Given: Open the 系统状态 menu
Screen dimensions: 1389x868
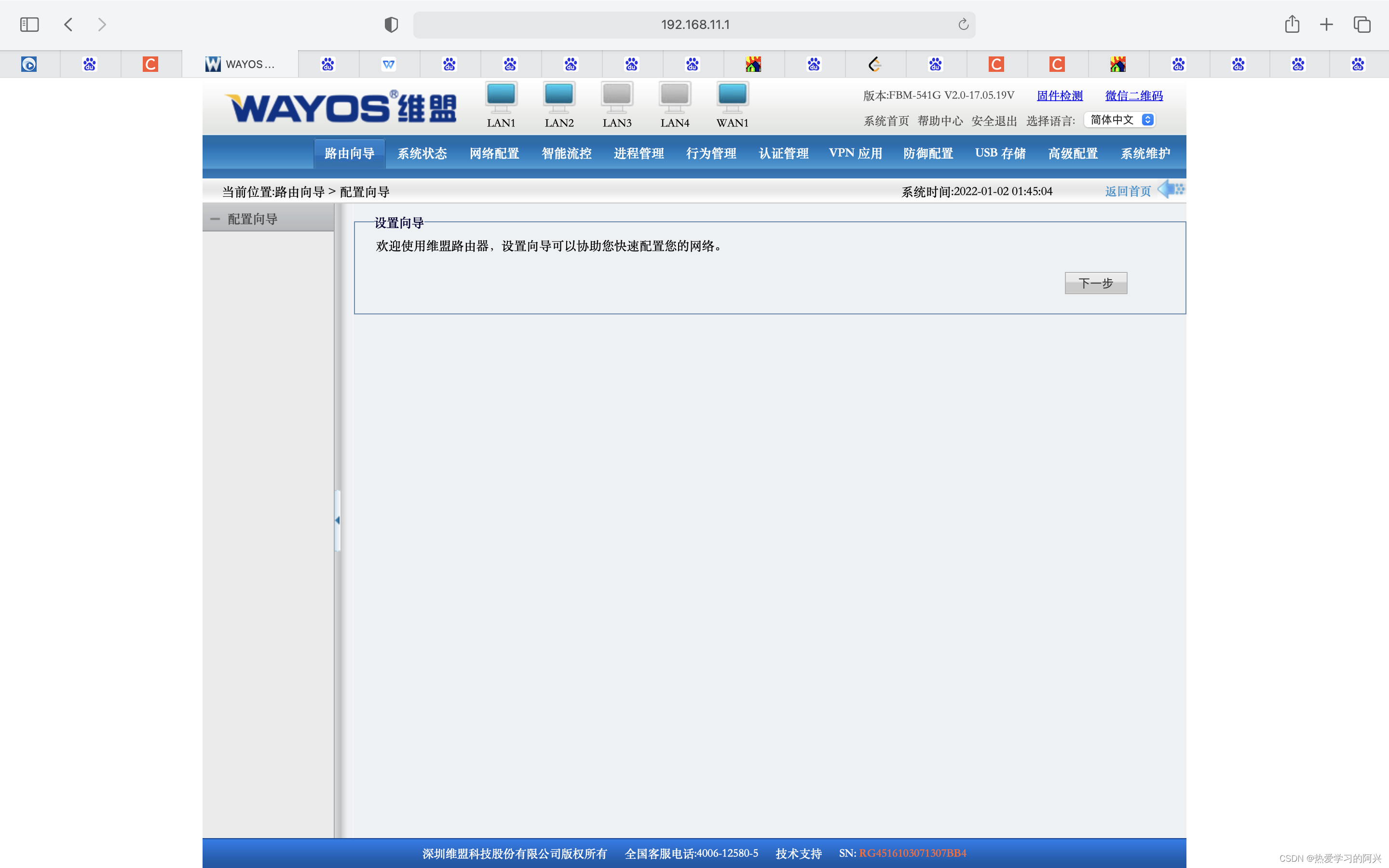Looking at the screenshot, I should tap(422, 153).
